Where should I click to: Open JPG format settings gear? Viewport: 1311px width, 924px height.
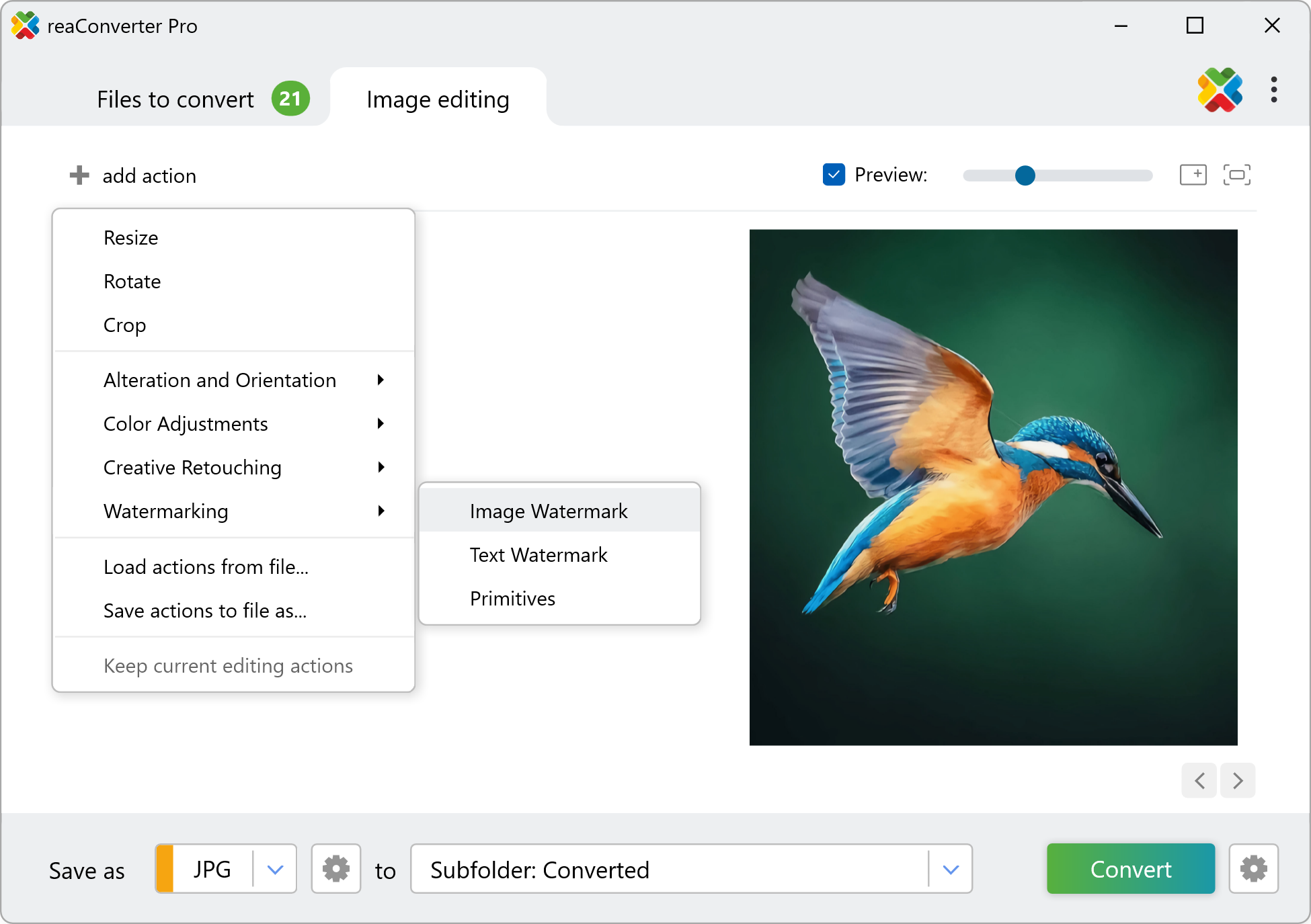336,869
